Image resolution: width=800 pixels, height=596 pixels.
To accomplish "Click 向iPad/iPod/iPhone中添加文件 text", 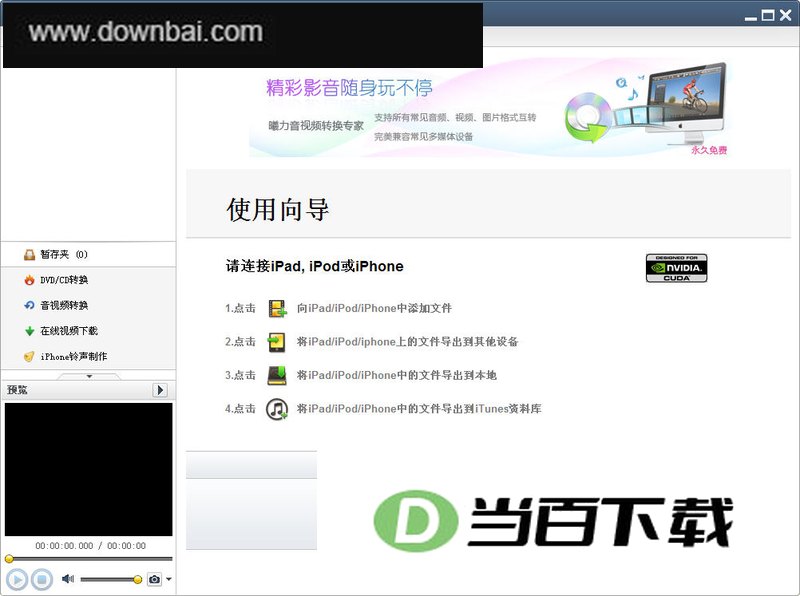I will pos(374,308).
